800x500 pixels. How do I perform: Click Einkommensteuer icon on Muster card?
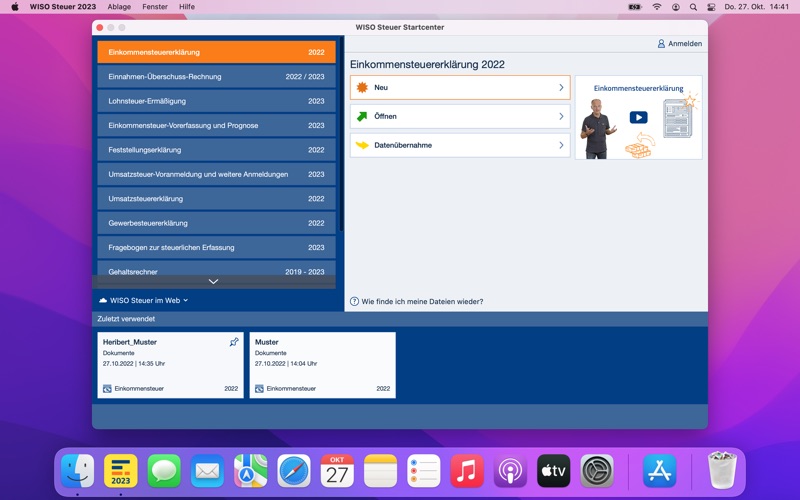click(259, 389)
